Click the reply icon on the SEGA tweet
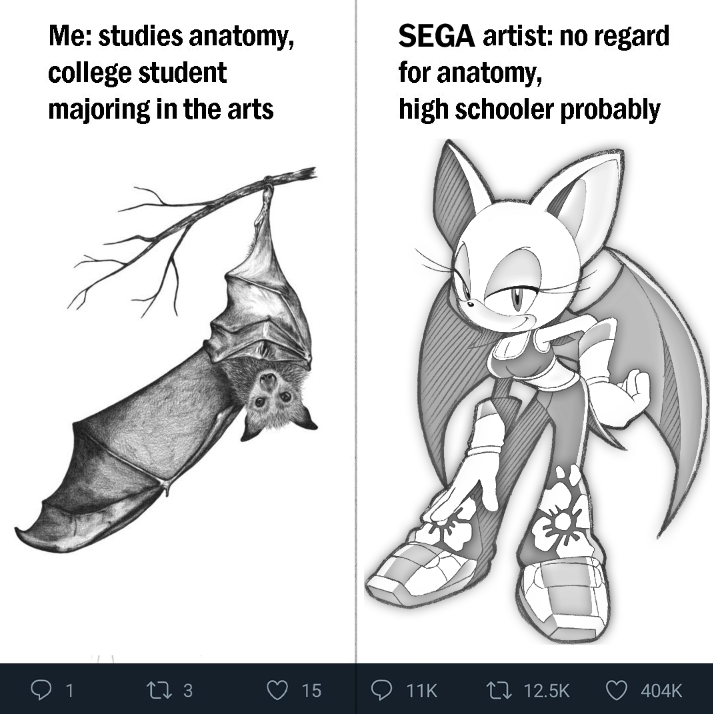713x714 pixels. tap(382, 690)
